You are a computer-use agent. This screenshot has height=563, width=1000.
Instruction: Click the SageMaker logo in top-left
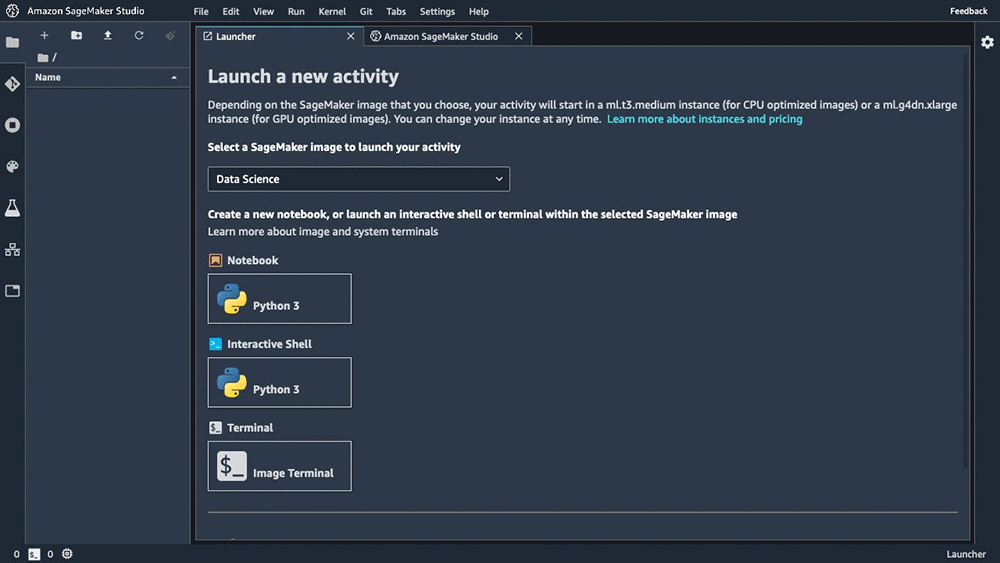12,11
